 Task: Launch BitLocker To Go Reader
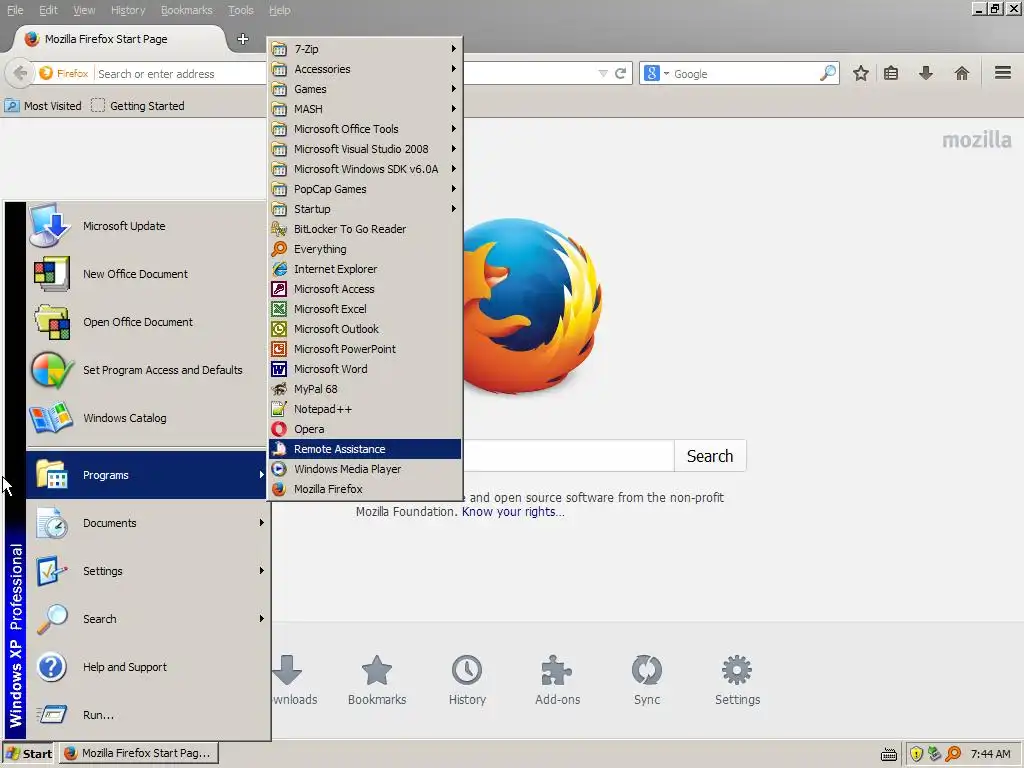click(364, 229)
